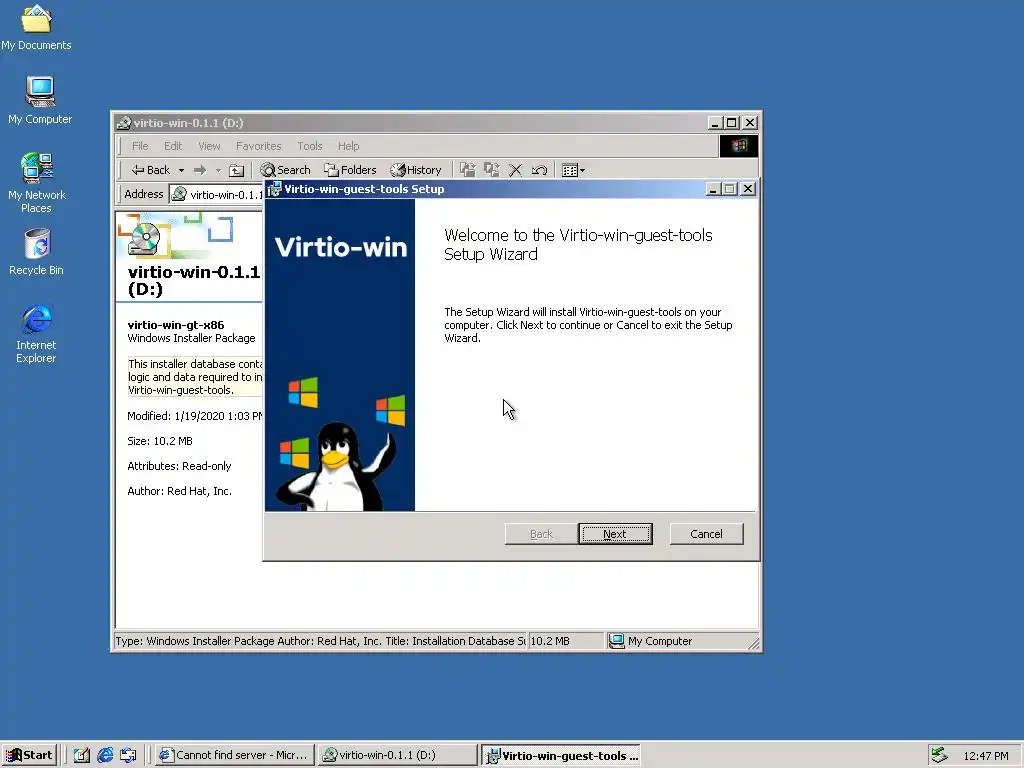Open the Edit menu in Explorer
The height and width of the screenshot is (768, 1024).
tap(173, 146)
